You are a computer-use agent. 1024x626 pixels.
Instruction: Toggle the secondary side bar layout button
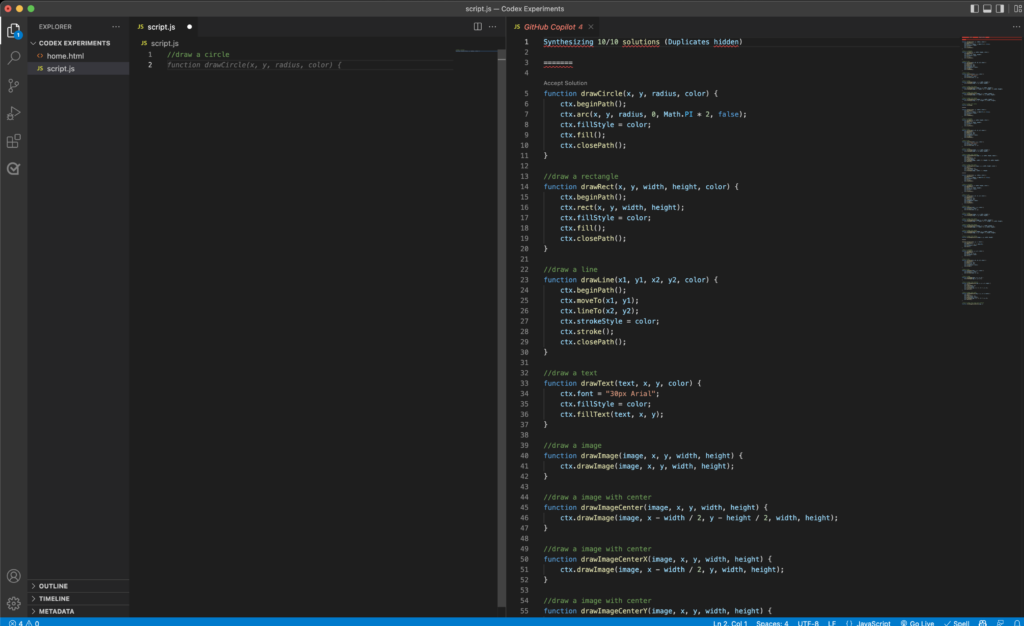pos(1001,8)
